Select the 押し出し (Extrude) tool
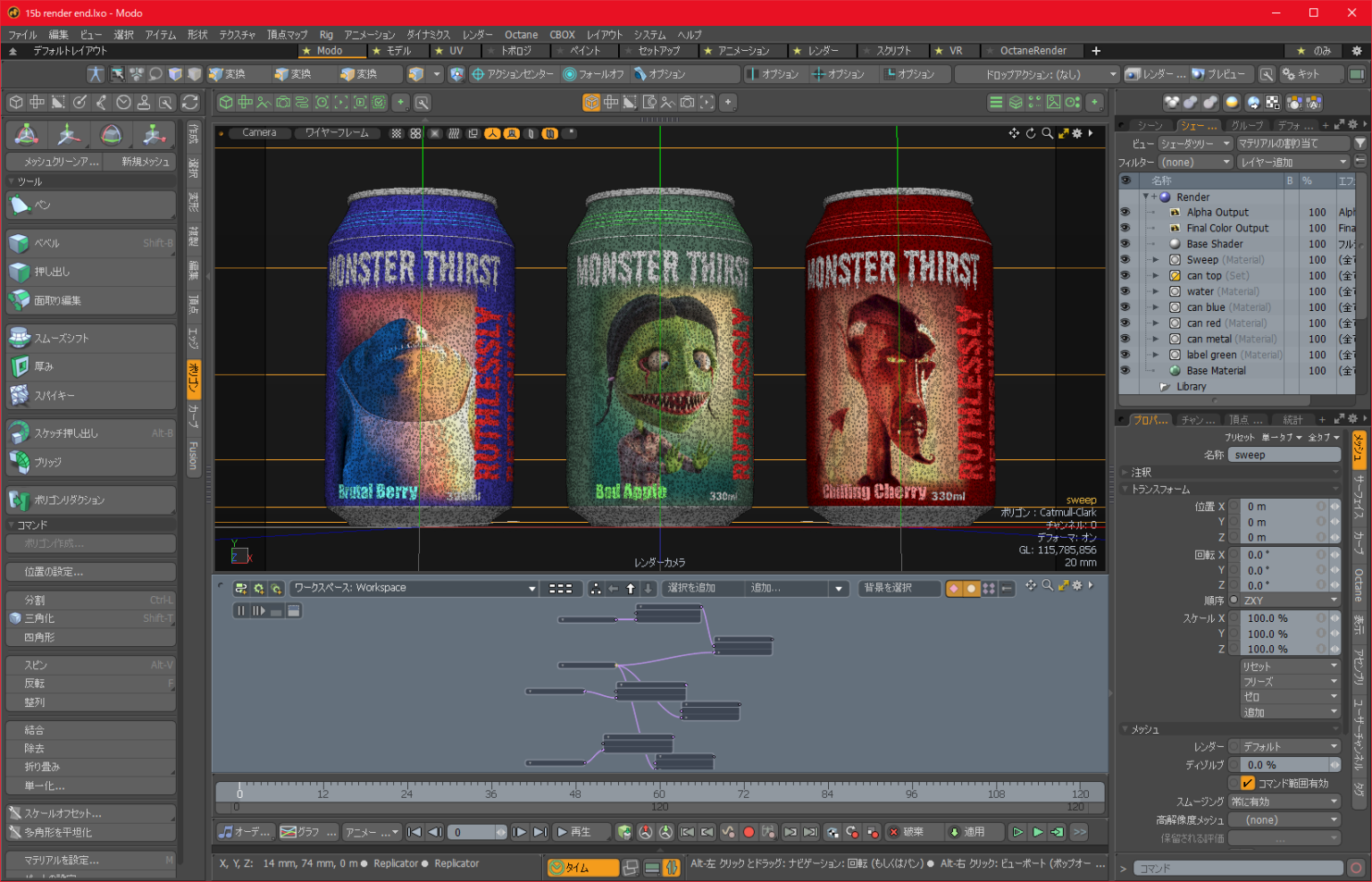Viewport: 1372px width, 882px height. click(89, 272)
